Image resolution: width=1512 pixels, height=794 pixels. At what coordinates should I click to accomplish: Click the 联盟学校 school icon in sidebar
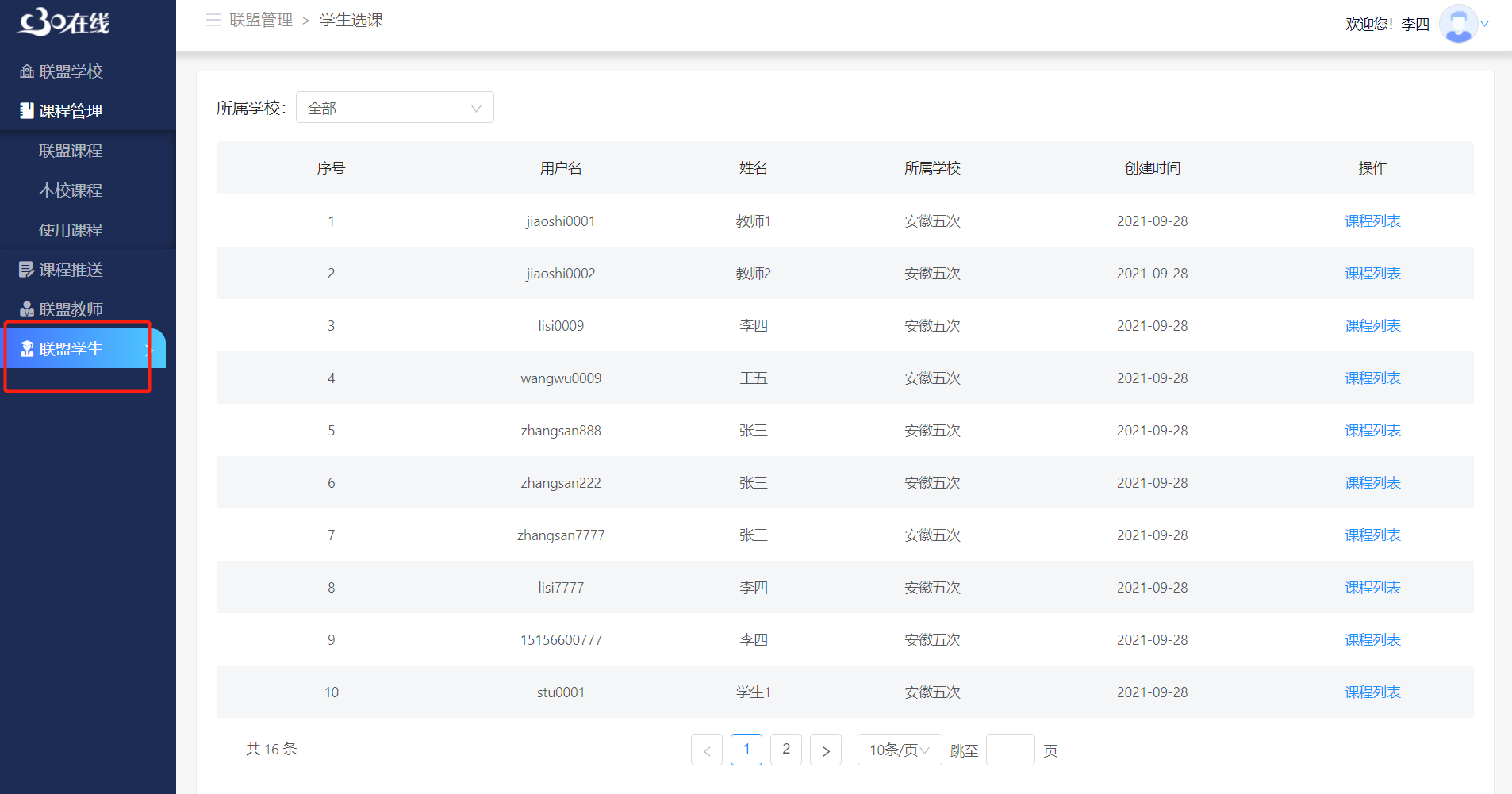[x=27, y=71]
